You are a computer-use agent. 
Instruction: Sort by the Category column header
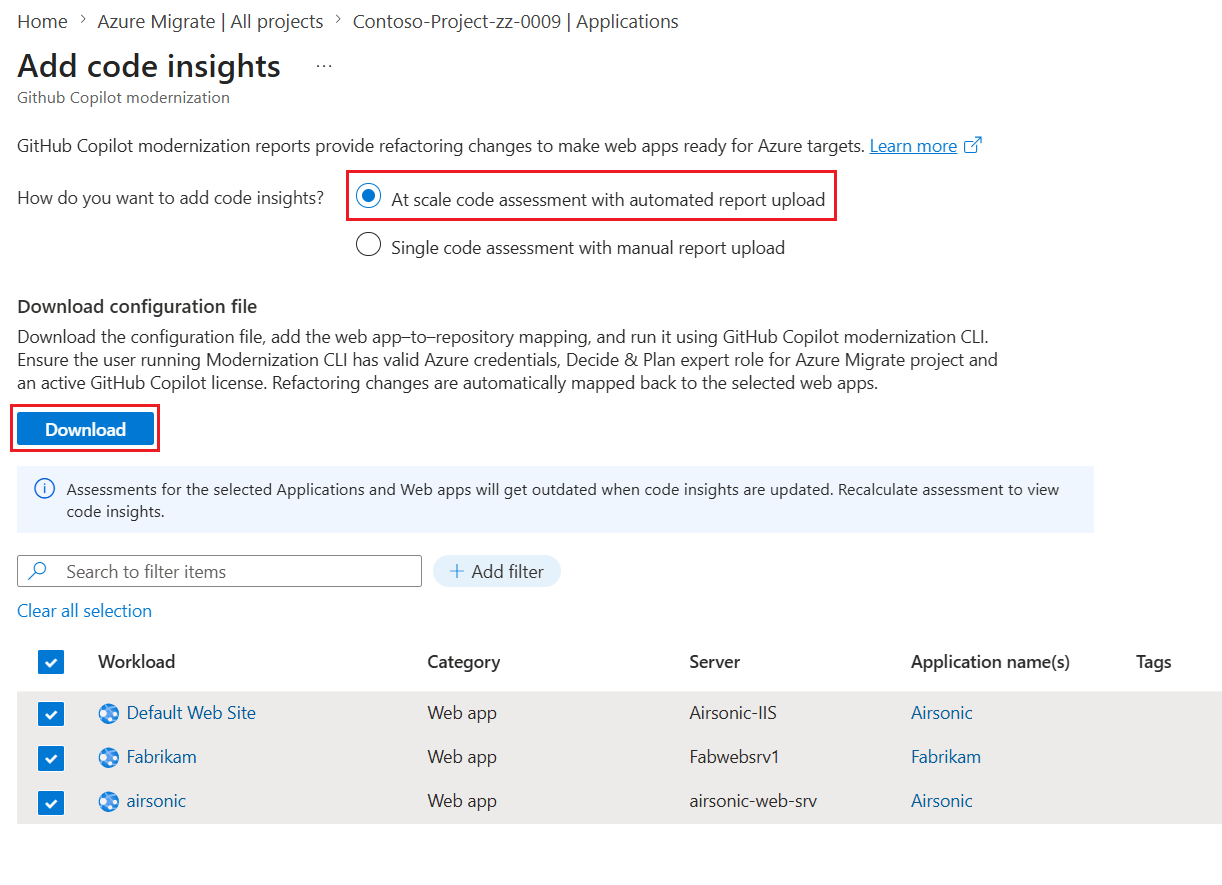(463, 662)
